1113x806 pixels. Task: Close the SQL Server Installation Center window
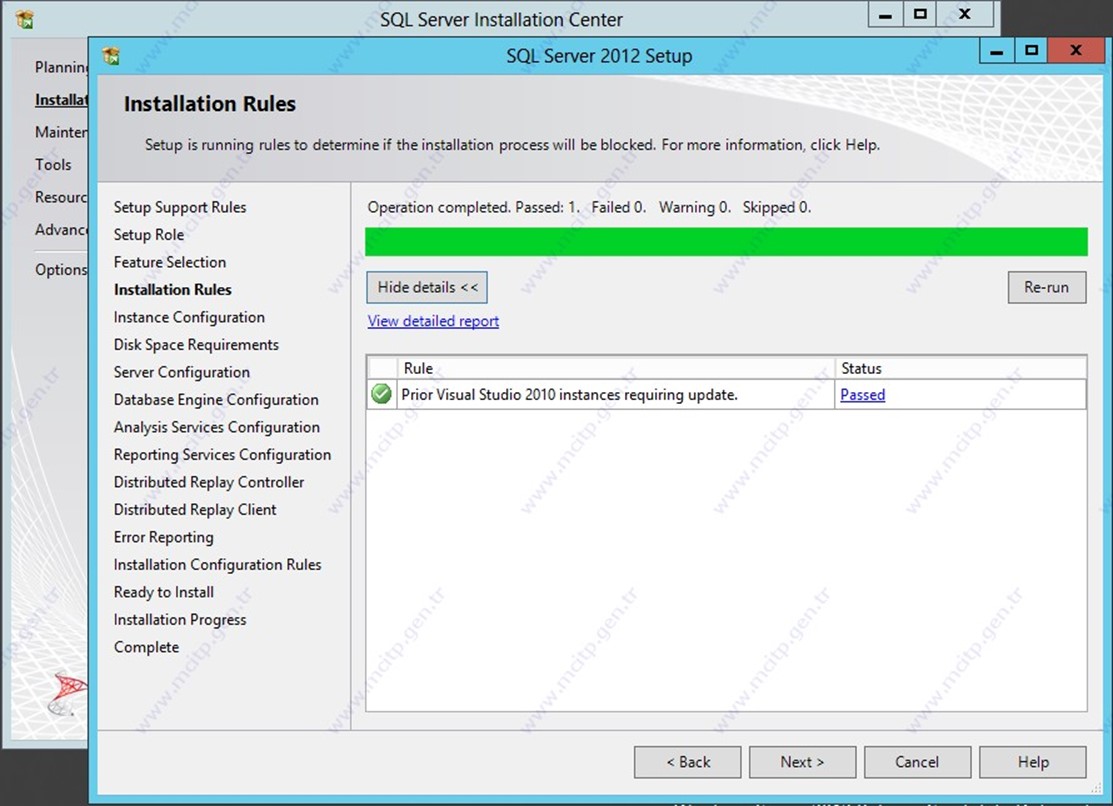[x=965, y=15]
